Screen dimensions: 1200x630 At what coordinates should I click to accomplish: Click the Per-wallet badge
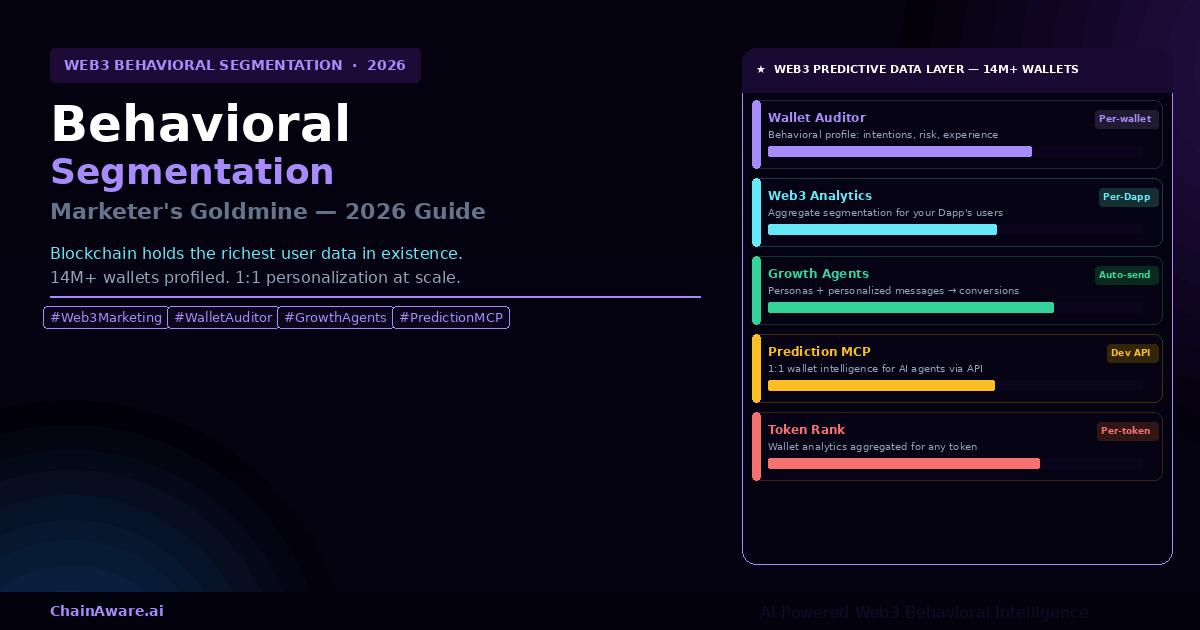[1125, 119]
